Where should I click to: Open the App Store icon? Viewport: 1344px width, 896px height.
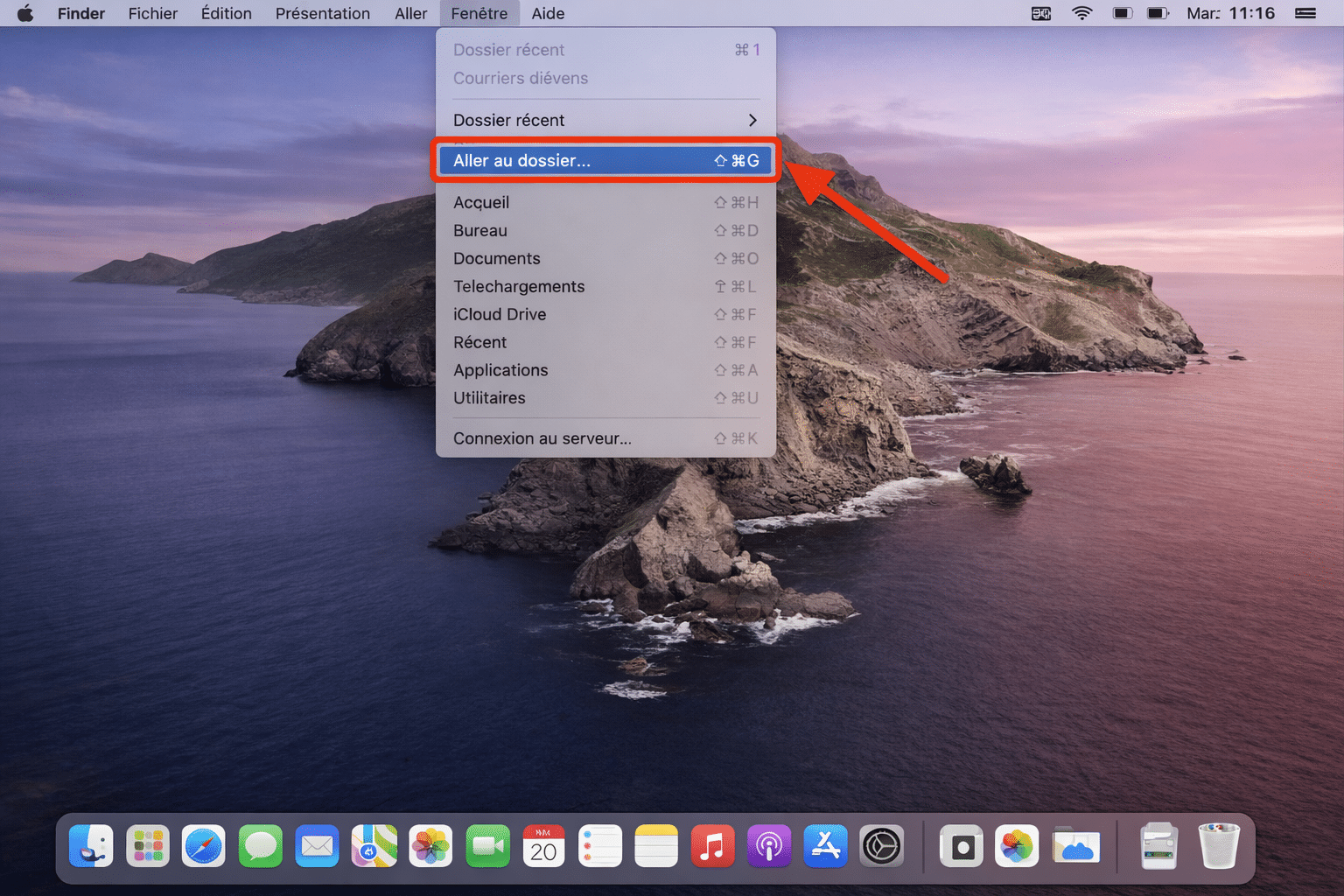[x=826, y=846]
